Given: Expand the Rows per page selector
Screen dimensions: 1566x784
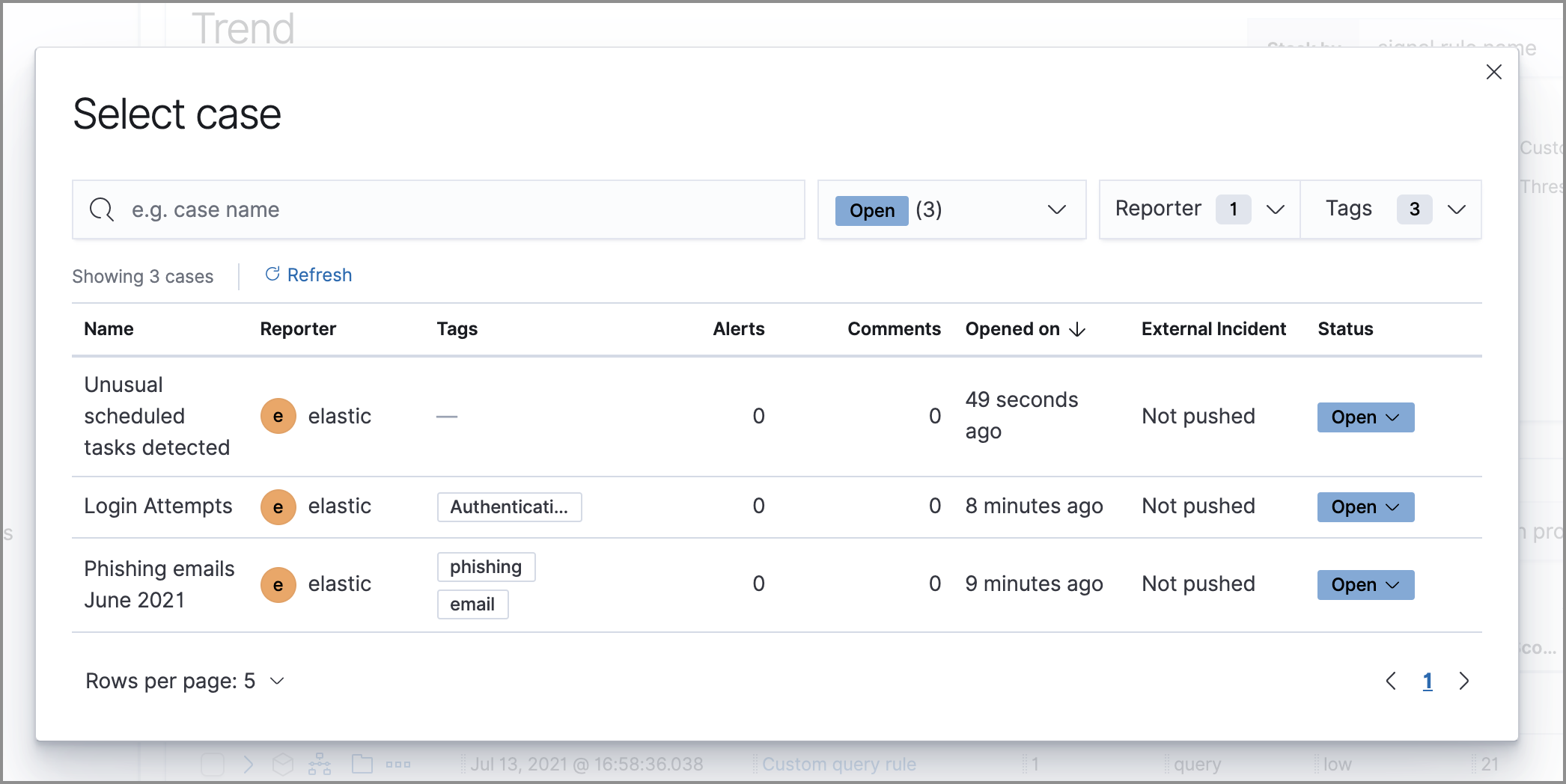Looking at the screenshot, I should coord(184,681).
